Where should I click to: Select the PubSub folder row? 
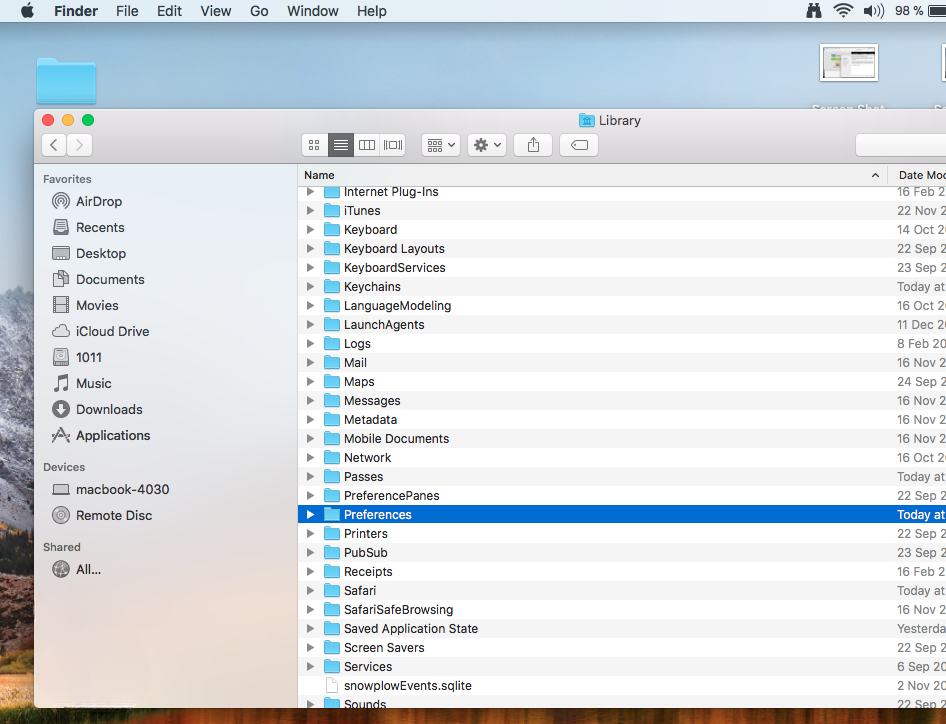(622, 553)
